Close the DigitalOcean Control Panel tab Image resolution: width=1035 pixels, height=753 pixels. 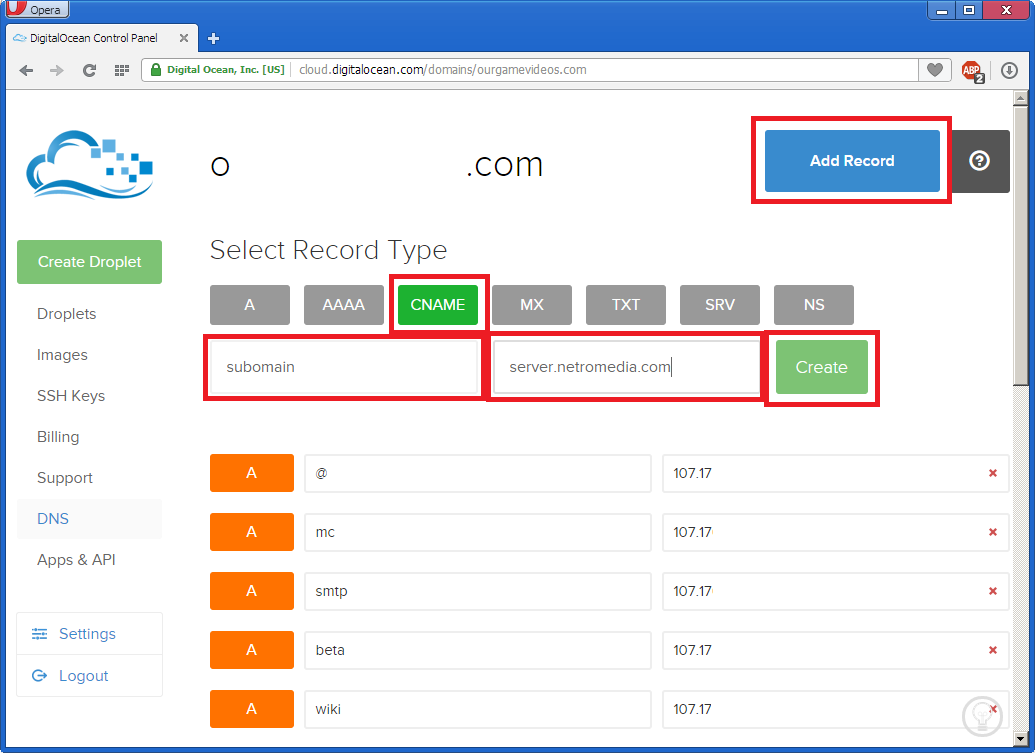tap(184, 38)
